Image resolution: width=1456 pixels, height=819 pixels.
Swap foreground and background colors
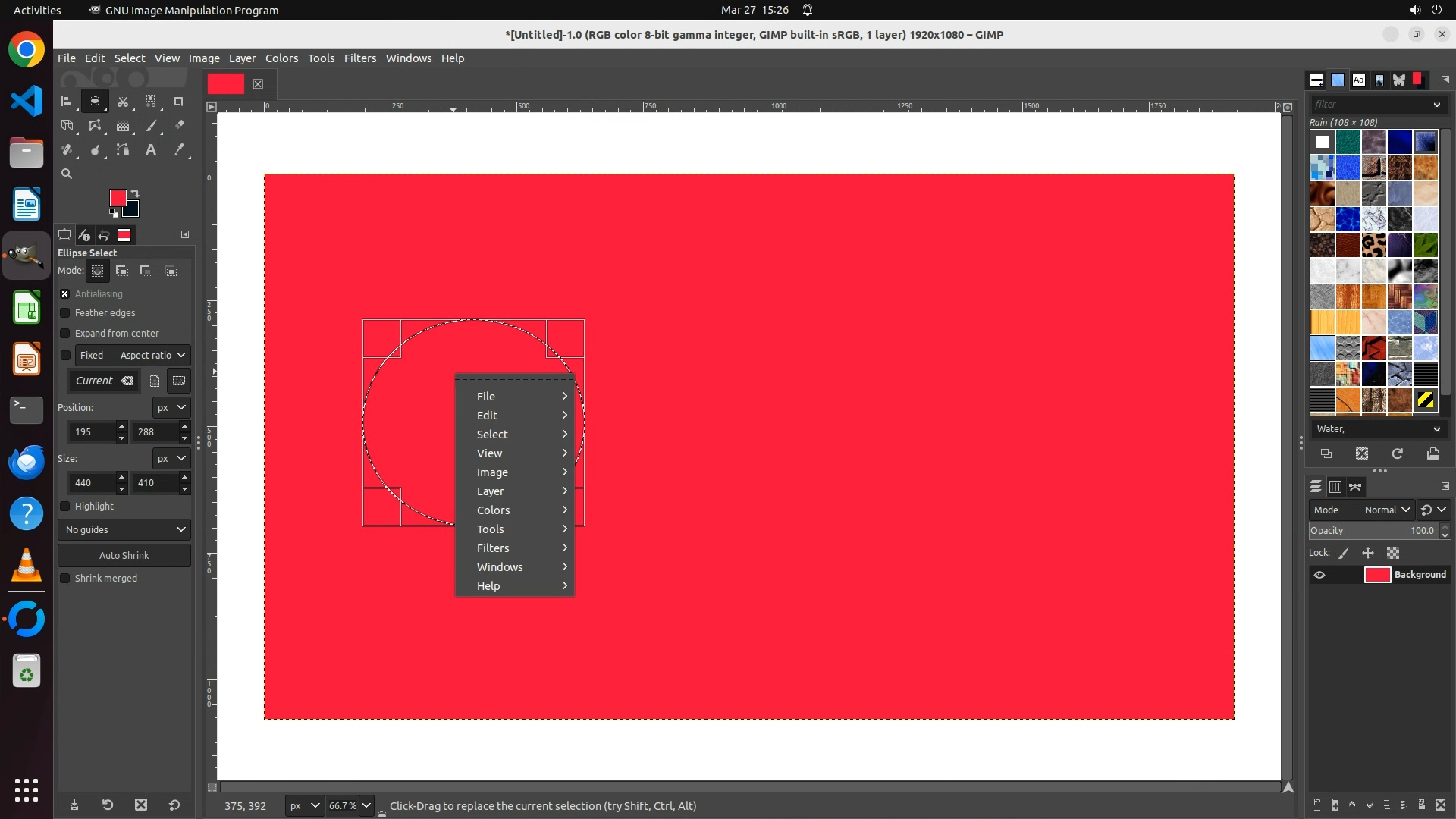pos(135,193)
